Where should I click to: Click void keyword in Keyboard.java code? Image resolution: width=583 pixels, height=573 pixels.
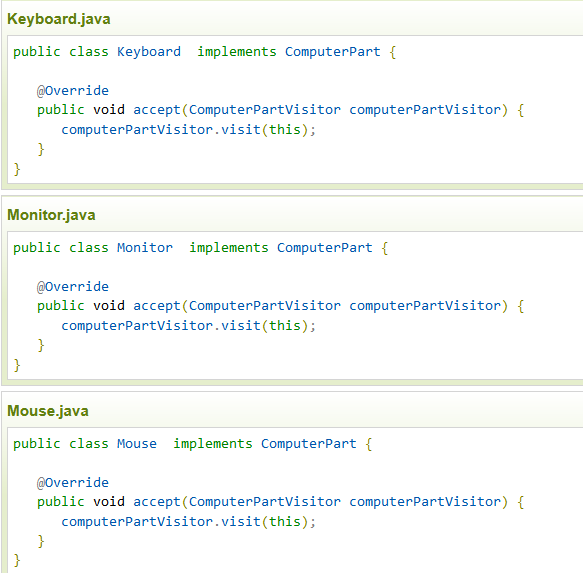click(109, 110)
